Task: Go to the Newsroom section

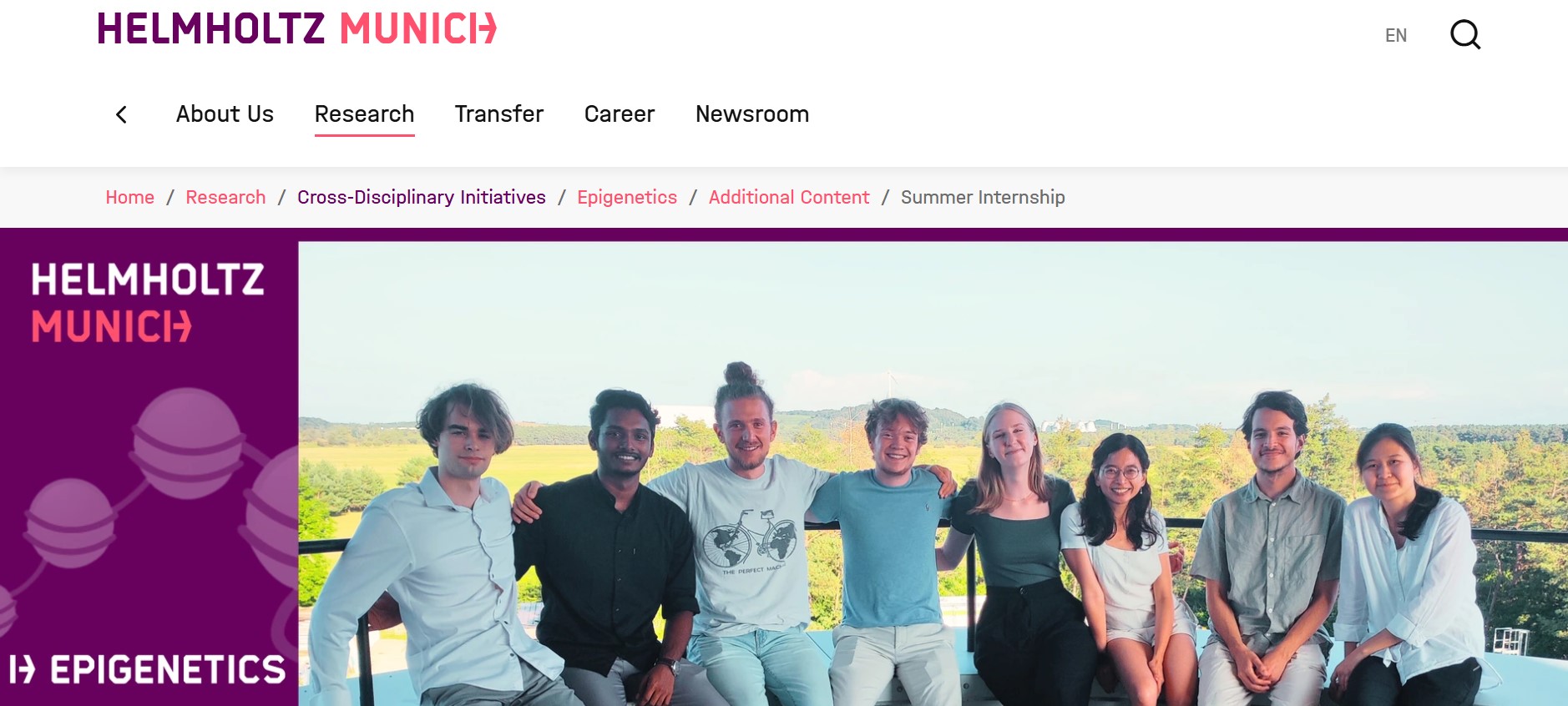Action: (x=752, y=113)
